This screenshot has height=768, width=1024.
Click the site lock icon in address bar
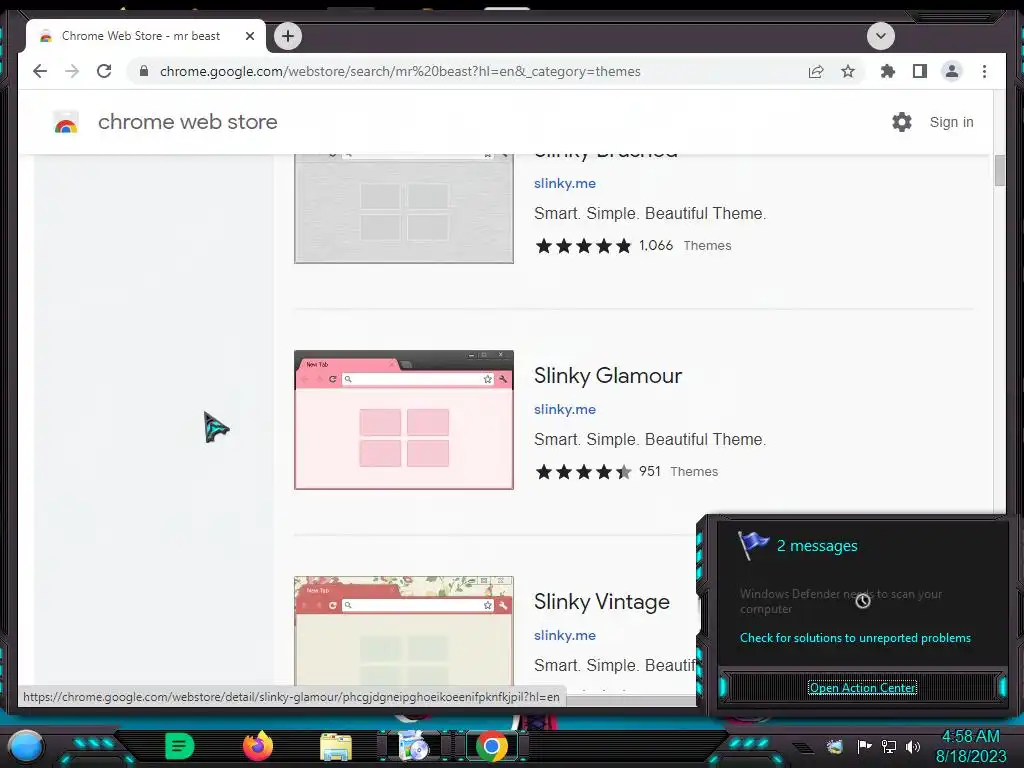[x=144, y=71]
